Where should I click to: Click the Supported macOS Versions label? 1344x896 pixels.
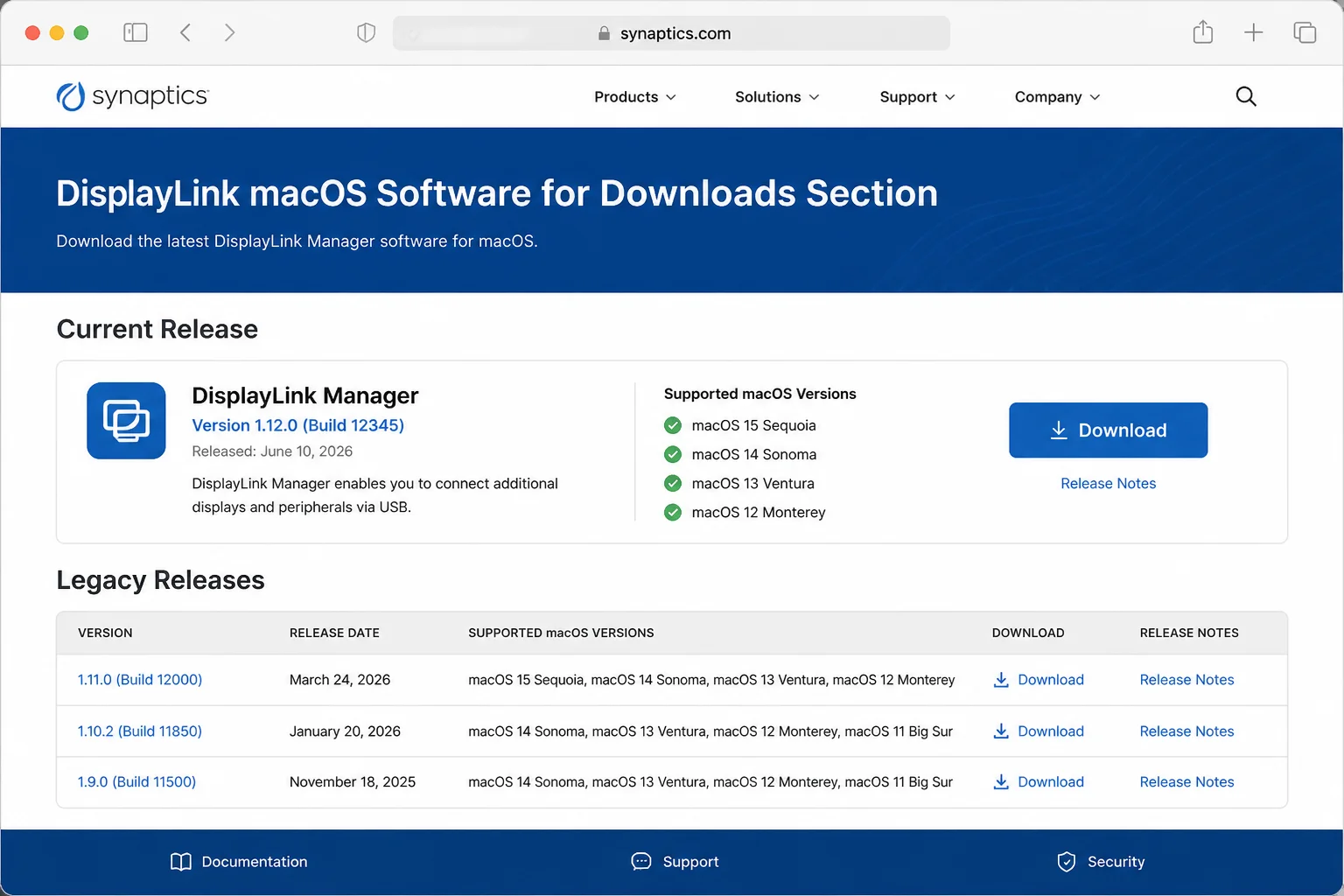759,395
